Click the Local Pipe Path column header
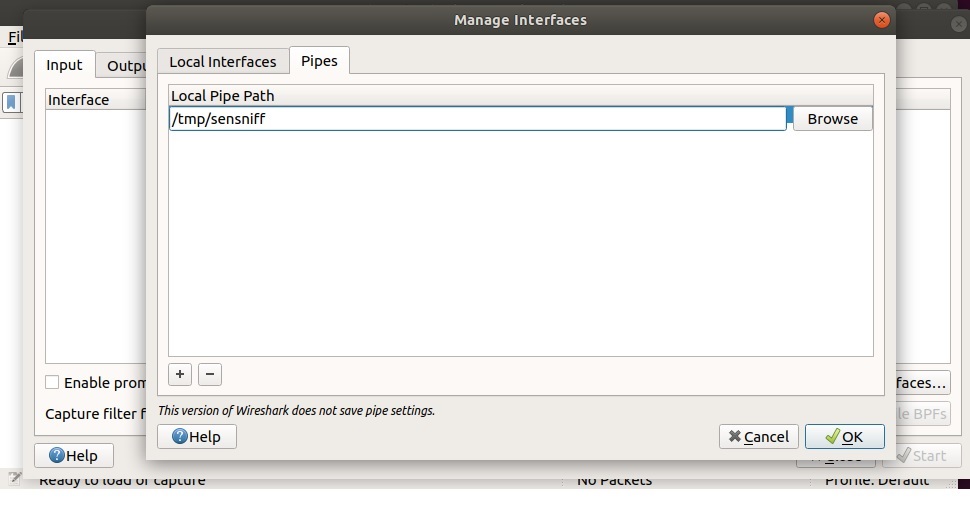Viewport: 970px width, 505px height. tap(222, 95)
